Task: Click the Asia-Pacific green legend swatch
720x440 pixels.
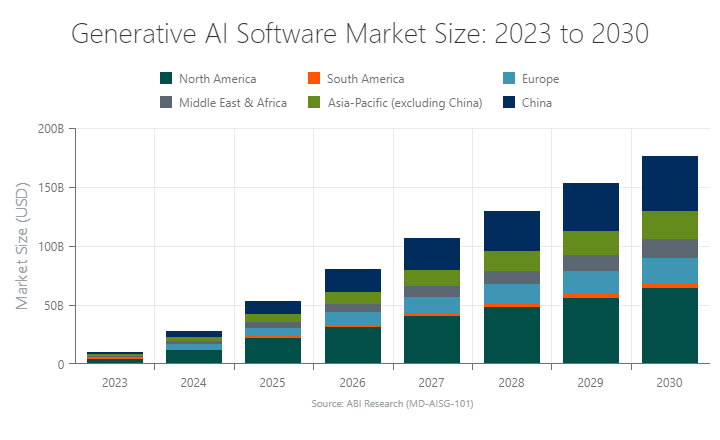Action: 314,102
